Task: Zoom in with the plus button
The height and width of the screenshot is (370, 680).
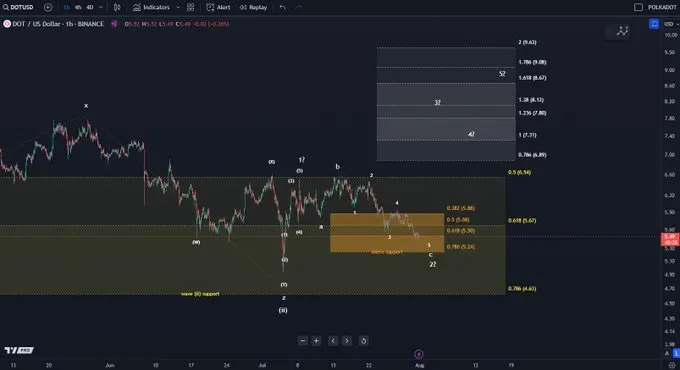Action: 316,341
